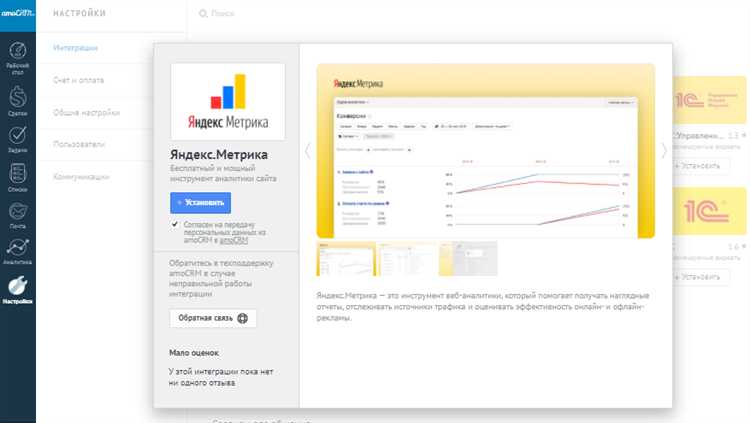Toggle the personal data consent checkbox
750x423 pixels.
(x=175, y=225)
